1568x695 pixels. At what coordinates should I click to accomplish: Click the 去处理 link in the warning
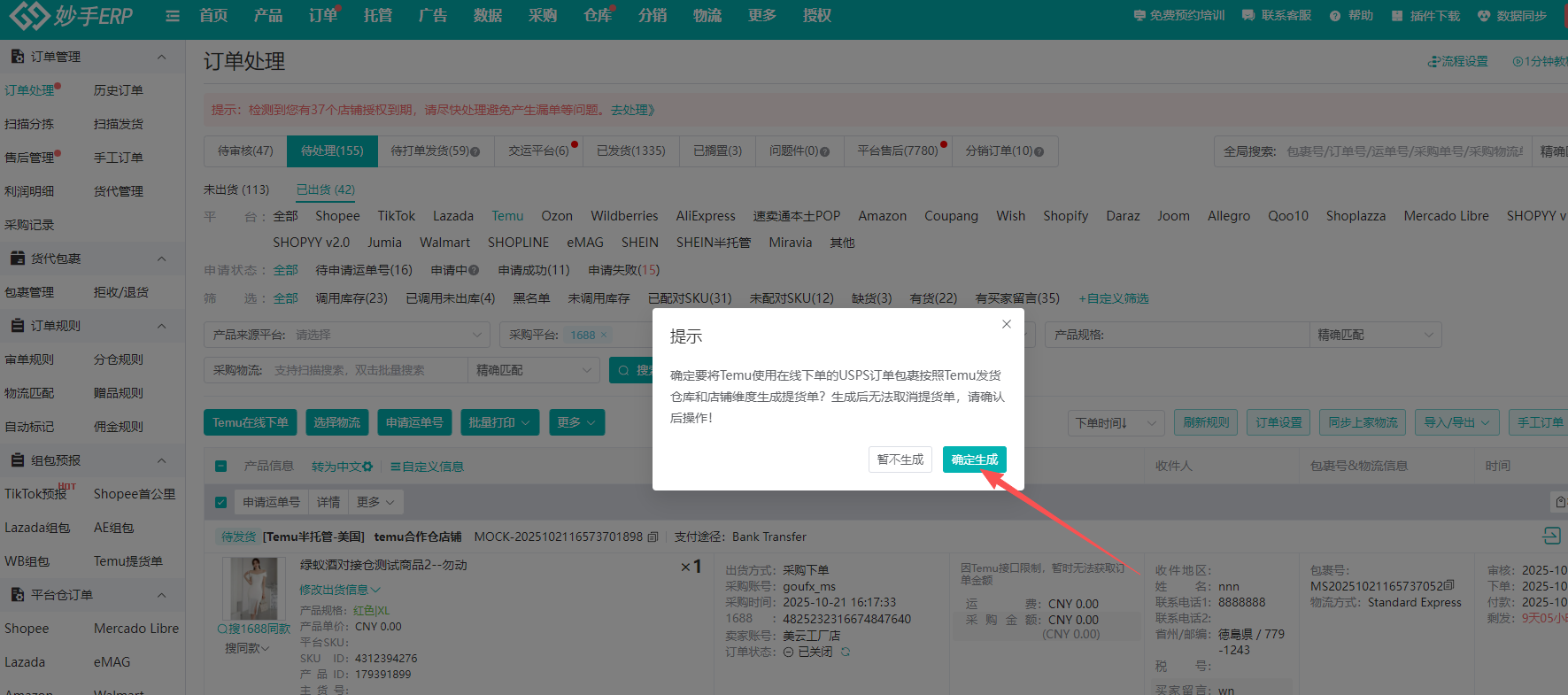(632, 110)
